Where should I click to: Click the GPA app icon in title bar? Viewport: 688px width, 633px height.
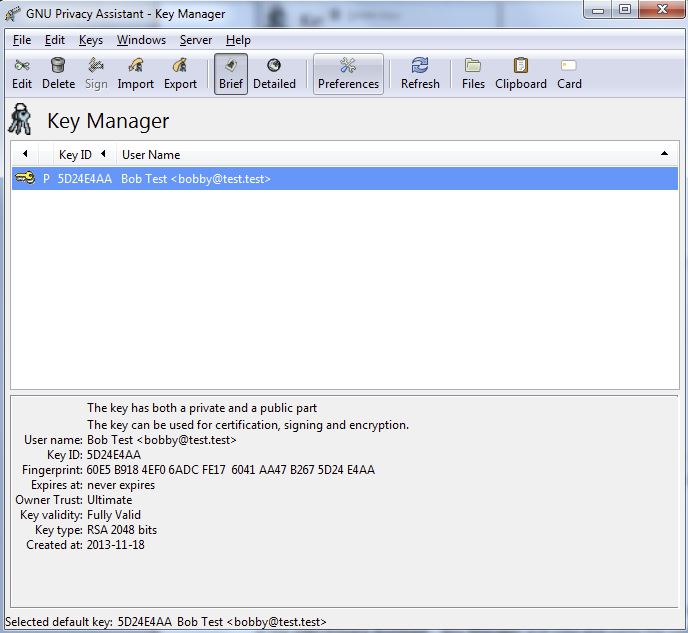point(12,14)
